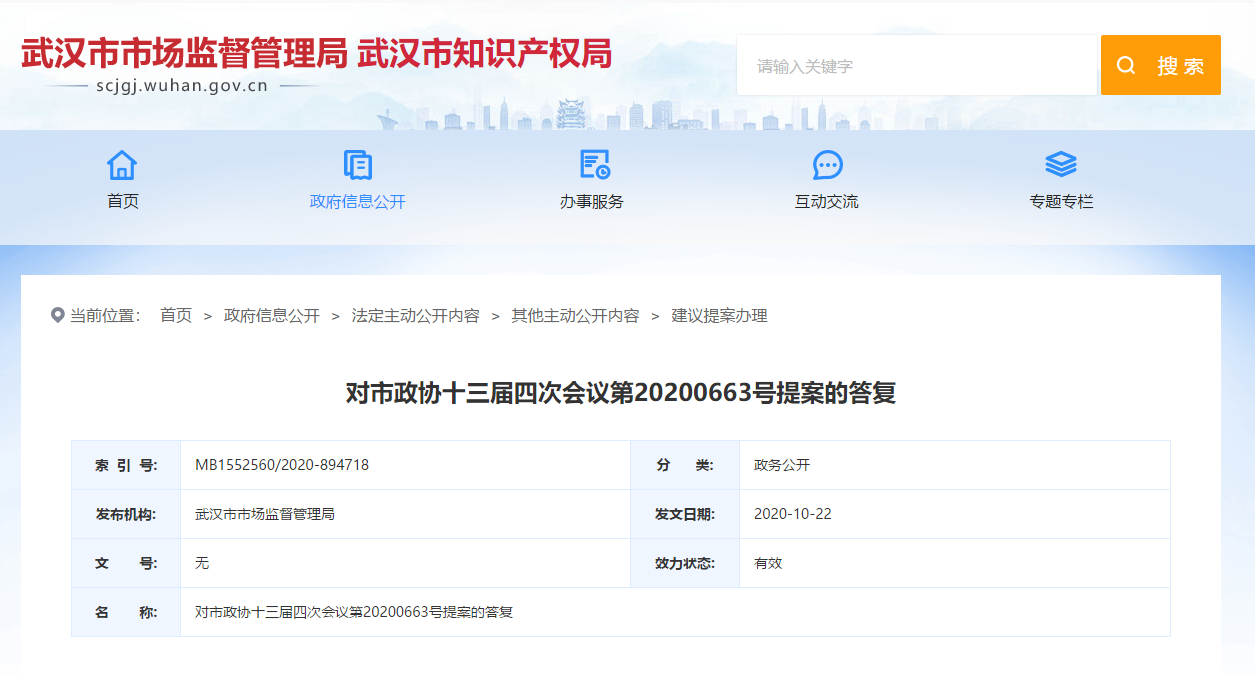Click the 互动交流 chat bubble icon
Image resolution: width=1255 pixels, height=676 pixels.
pyautogui.click(x=827, y=165)
